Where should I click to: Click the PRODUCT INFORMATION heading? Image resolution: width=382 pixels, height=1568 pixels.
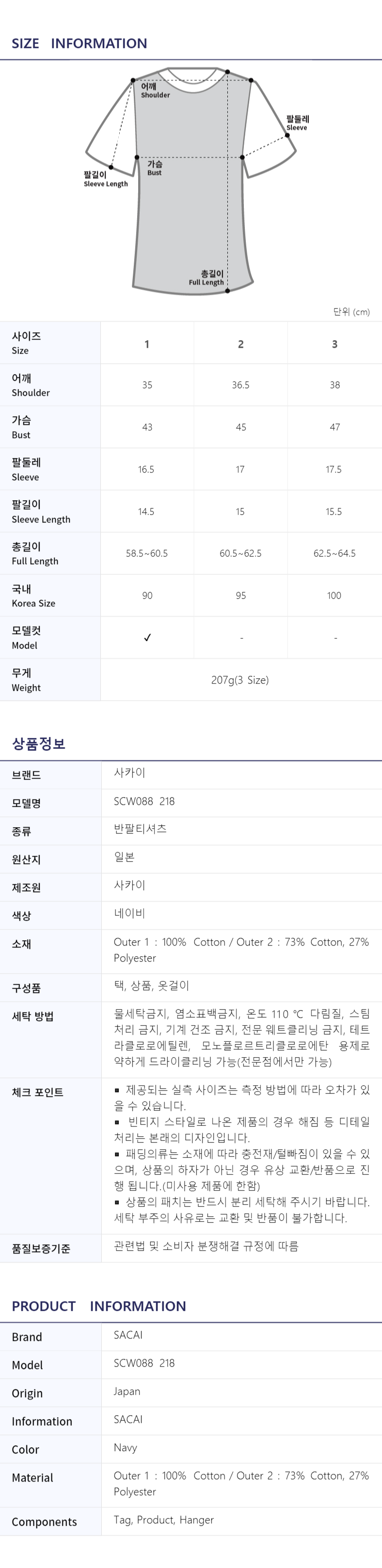click(98, 1306)
